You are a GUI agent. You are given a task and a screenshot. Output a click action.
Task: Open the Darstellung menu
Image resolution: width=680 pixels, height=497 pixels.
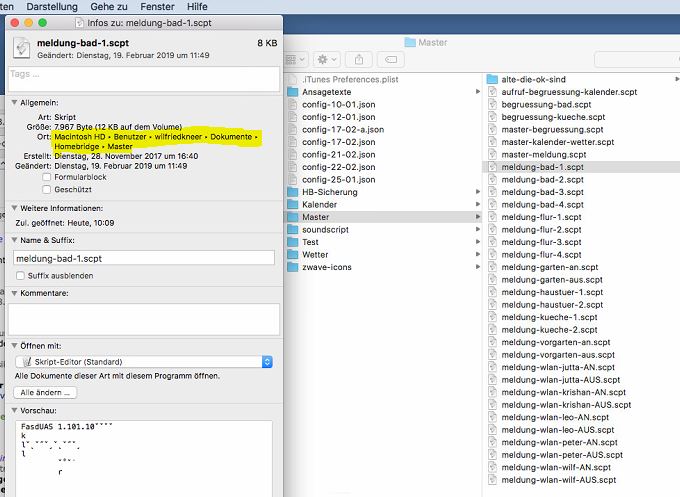pos(51,6)
